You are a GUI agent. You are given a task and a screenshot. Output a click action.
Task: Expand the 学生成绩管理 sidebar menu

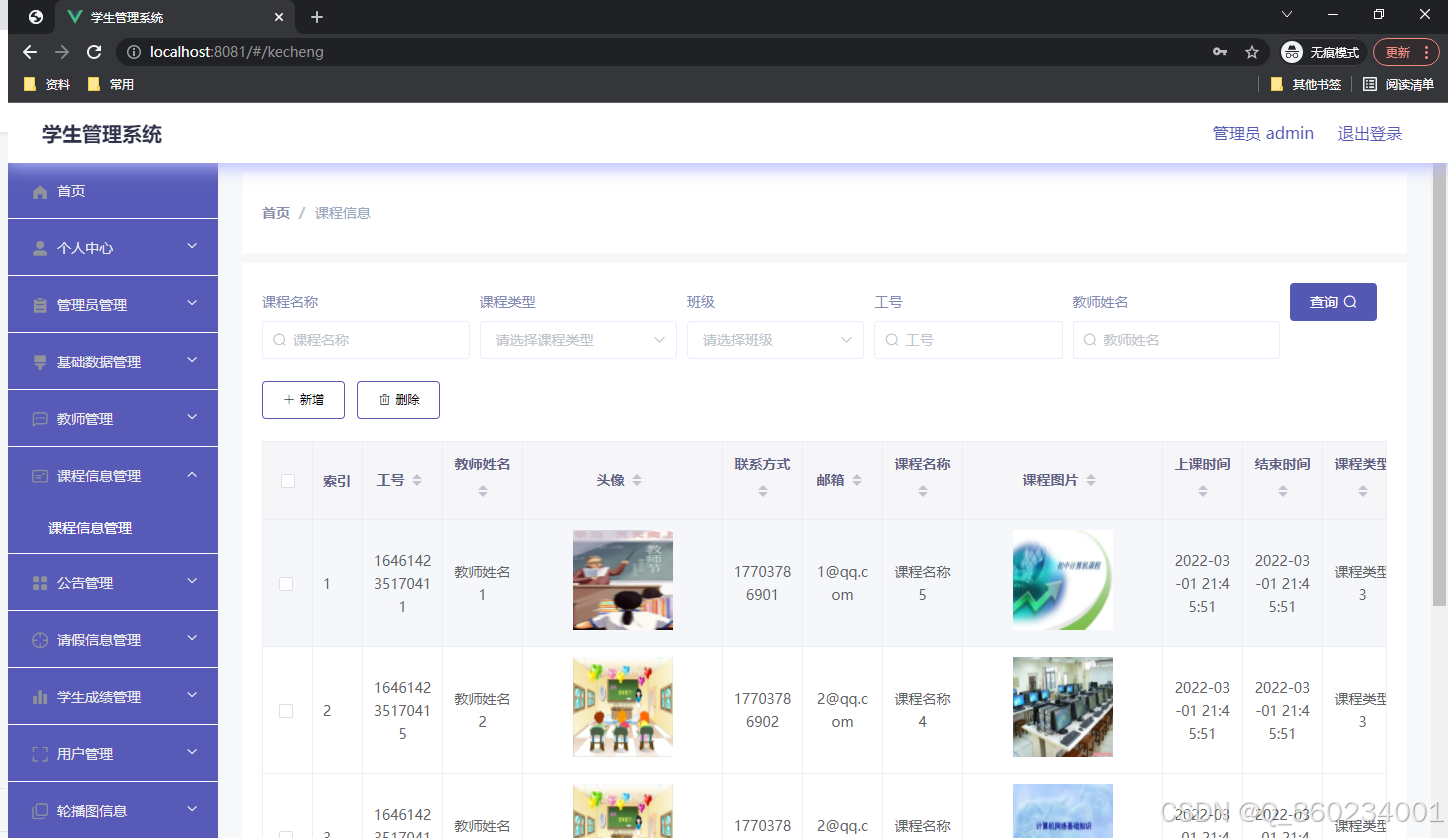point(113,696)
